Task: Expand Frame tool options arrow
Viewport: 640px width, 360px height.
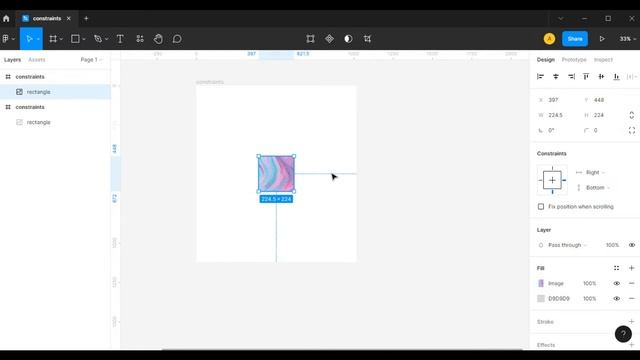Action: pyautogui.click(x=61, y=39)
